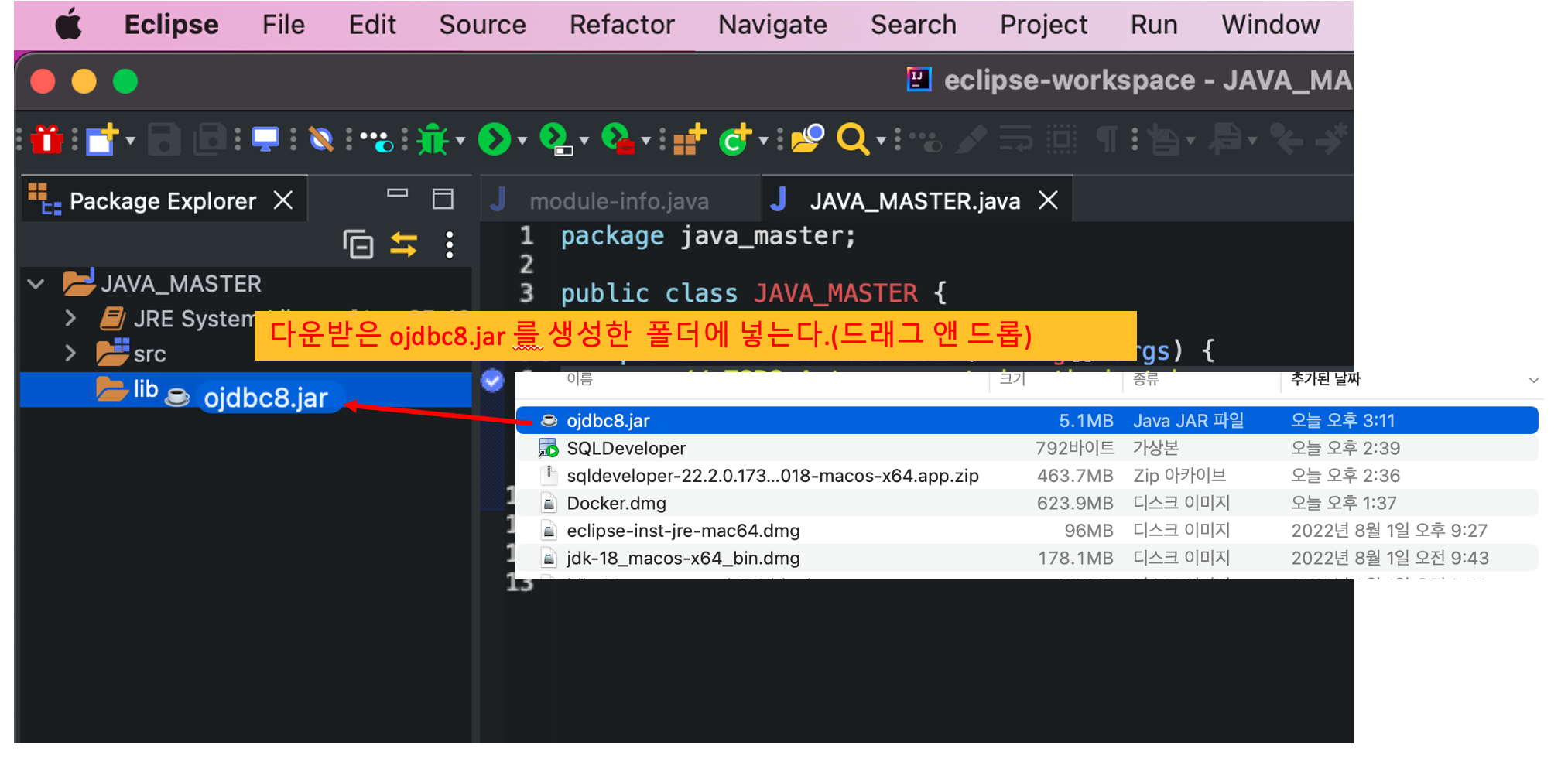Open Package Explorer view menu dots

coord(450,244)
